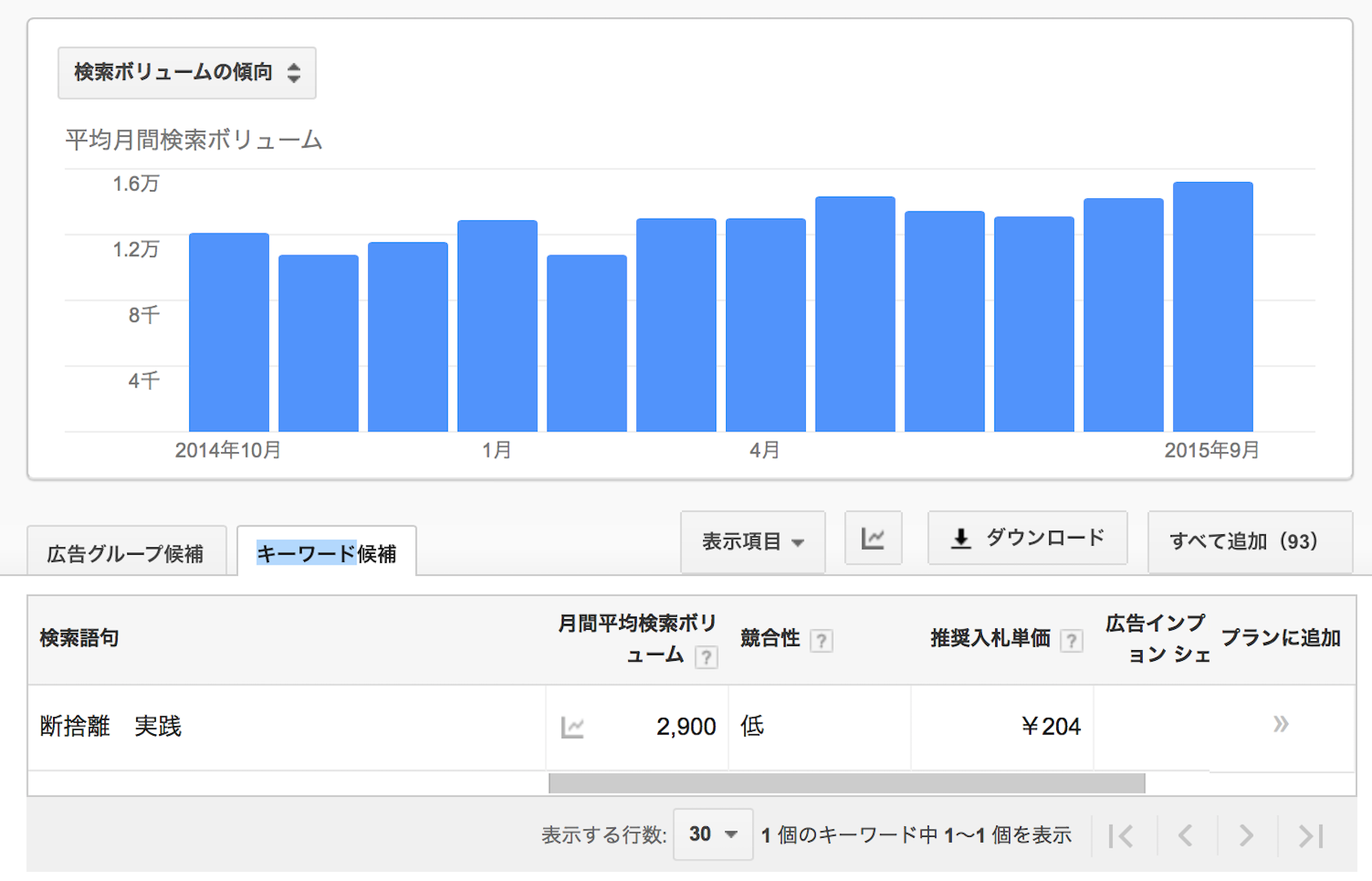Click the 月間平均検索ボリューム column header
Viewport: 1372px width, 881px height.
(x=637, y=640)
